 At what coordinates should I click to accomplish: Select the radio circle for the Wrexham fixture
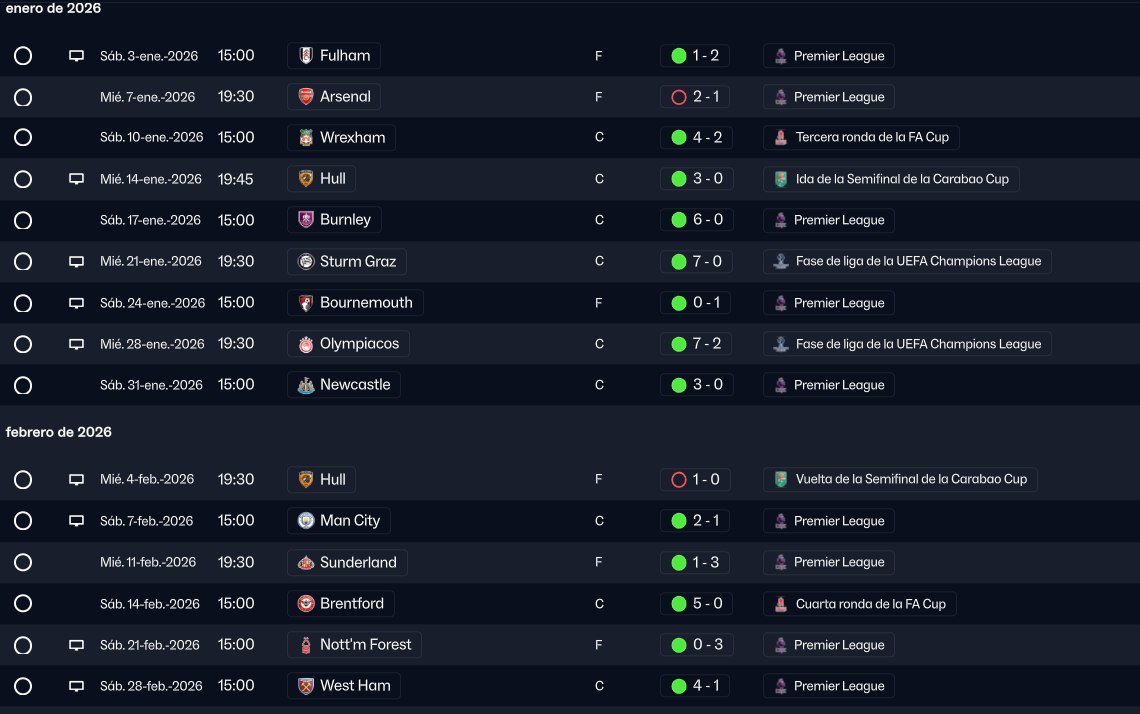[x=23, y=137]
